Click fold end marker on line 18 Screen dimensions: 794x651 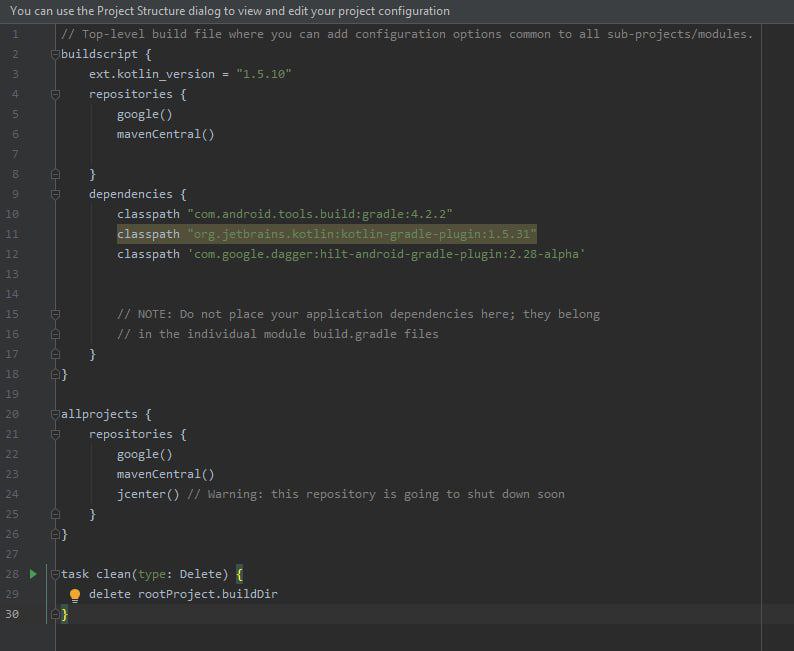click(x=56, y=374)
